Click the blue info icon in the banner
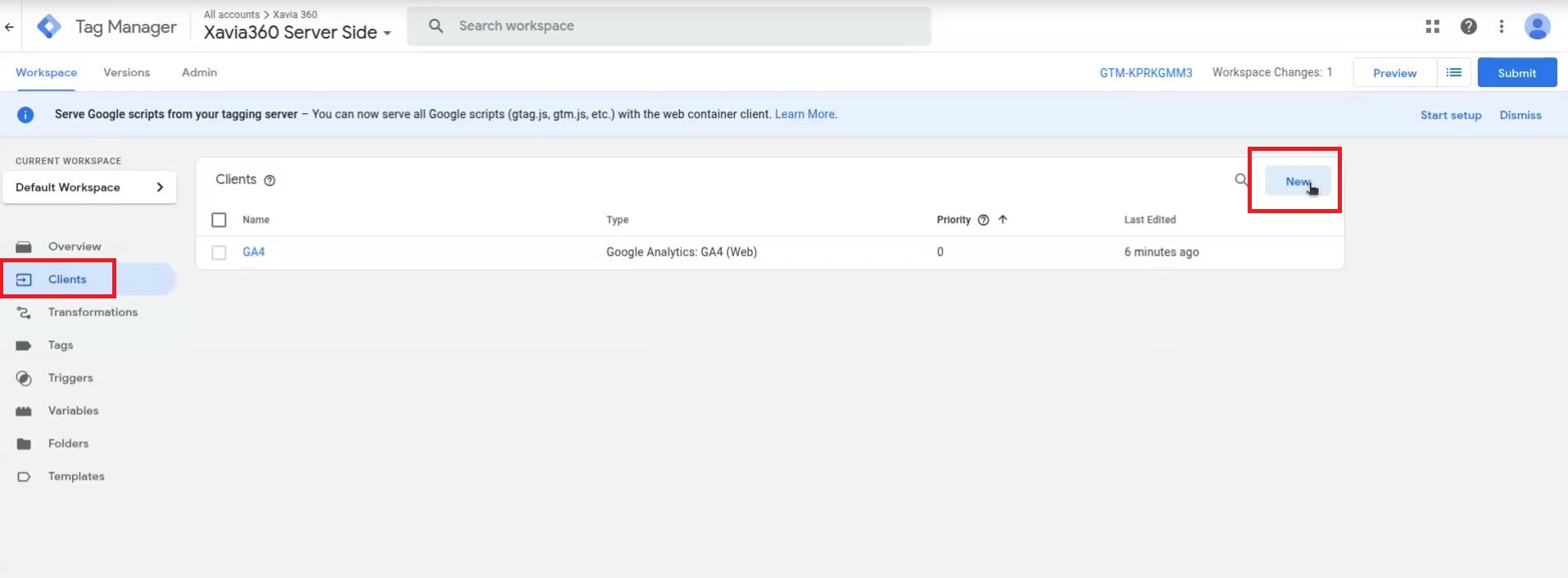This screenshot has width=1568, height=578. 25,115
